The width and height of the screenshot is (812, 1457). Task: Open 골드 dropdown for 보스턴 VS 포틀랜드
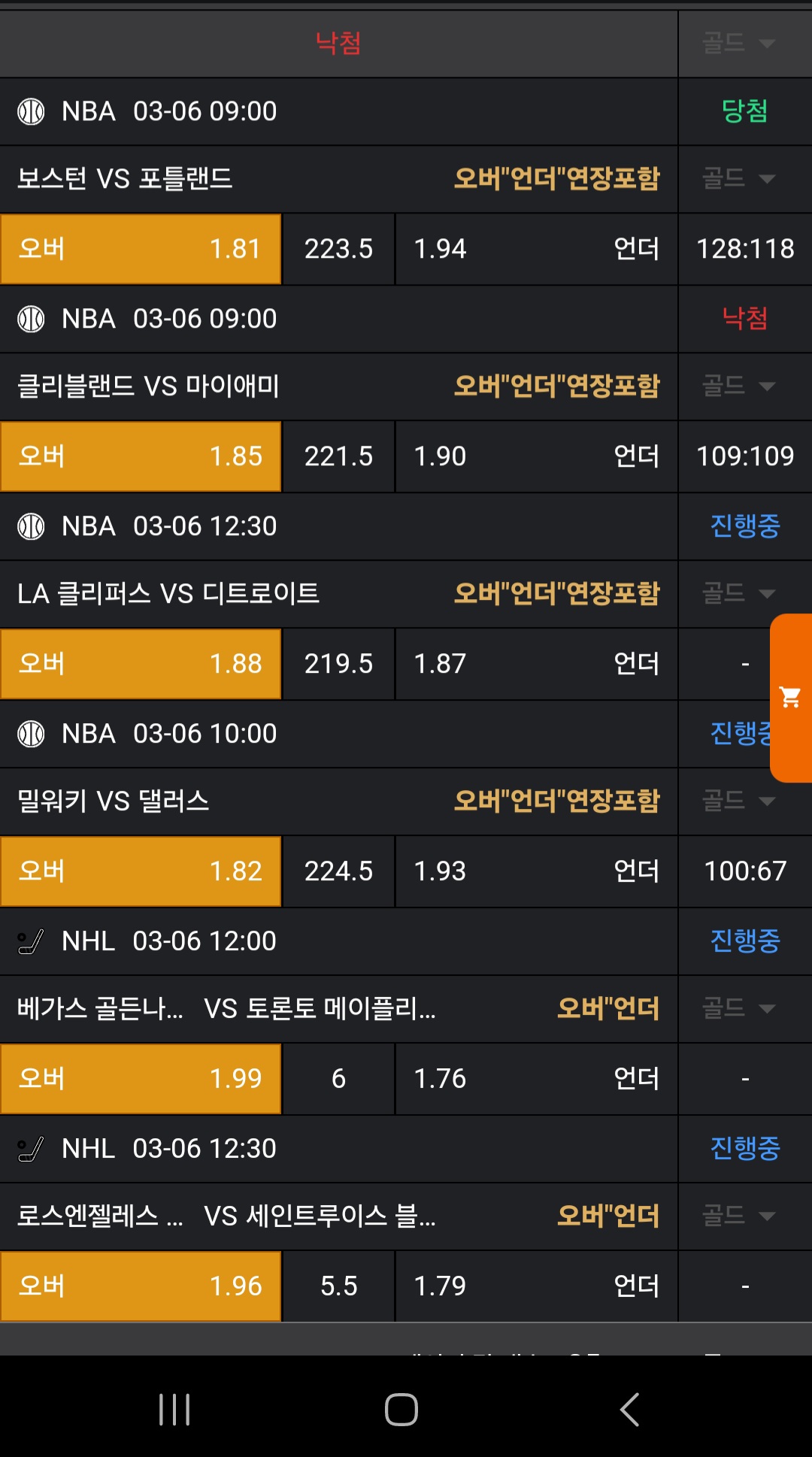(x=738, y=179)
